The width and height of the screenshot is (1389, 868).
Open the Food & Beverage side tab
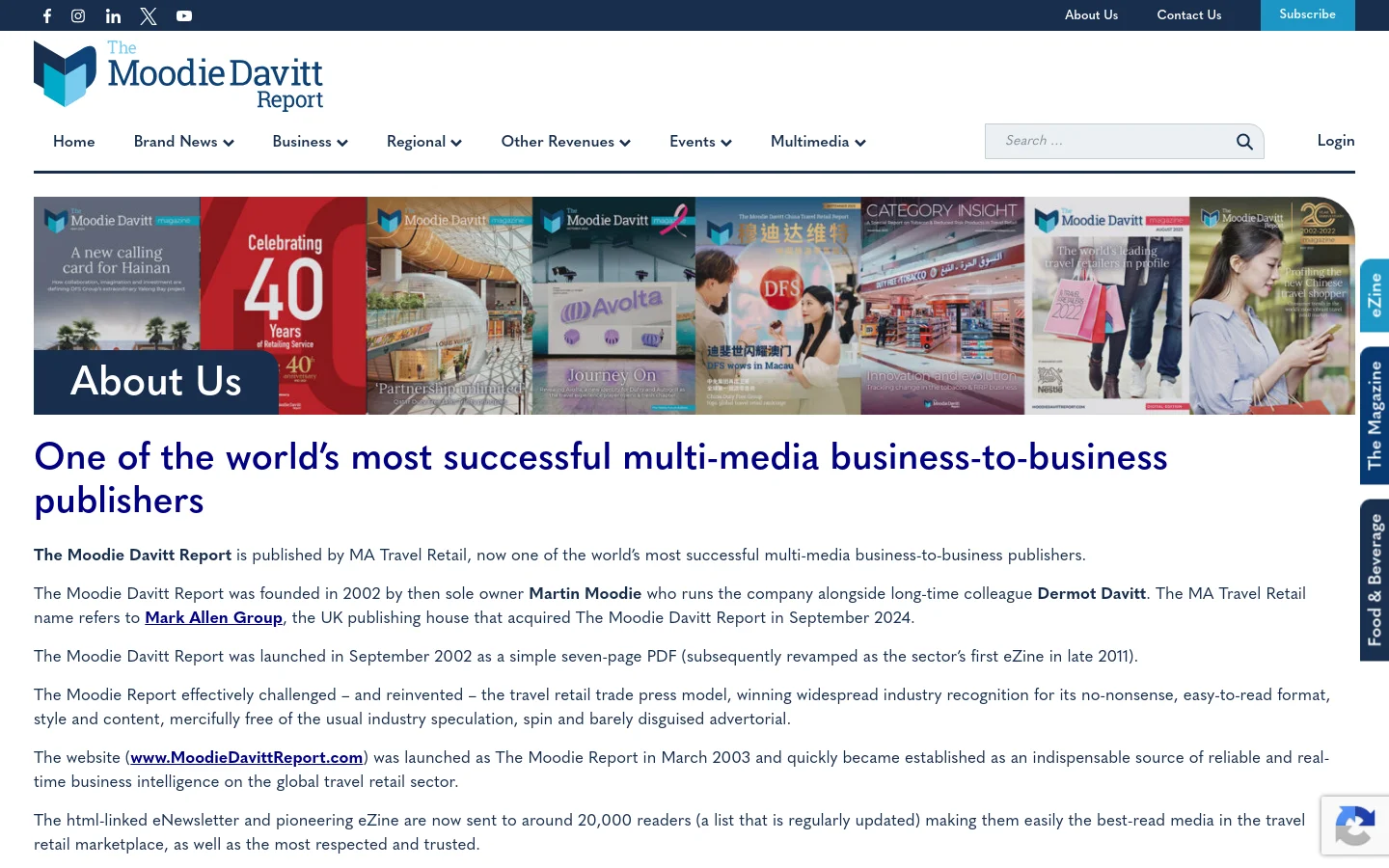tap(1375, 580)
